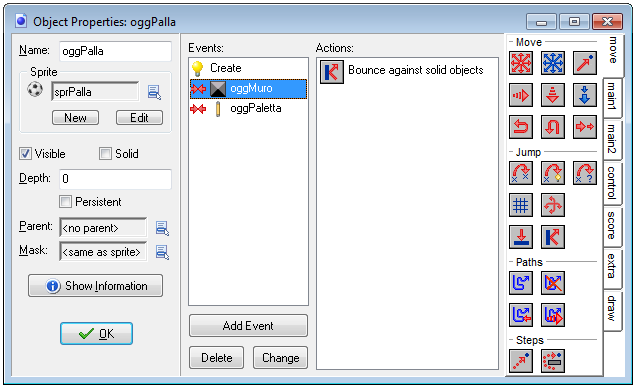This screenshot has width=637, height=389.
Task: Select the Move Towards point action icon
Action: pos(585,63)
